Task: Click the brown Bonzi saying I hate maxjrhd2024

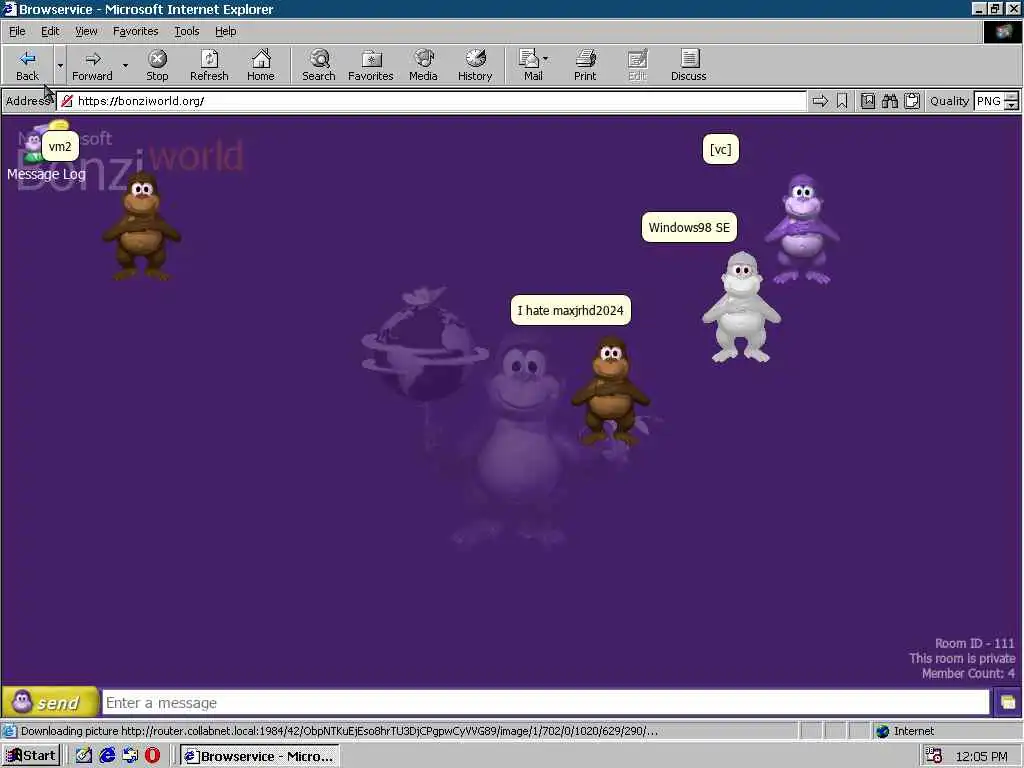Action: point(611,391)
